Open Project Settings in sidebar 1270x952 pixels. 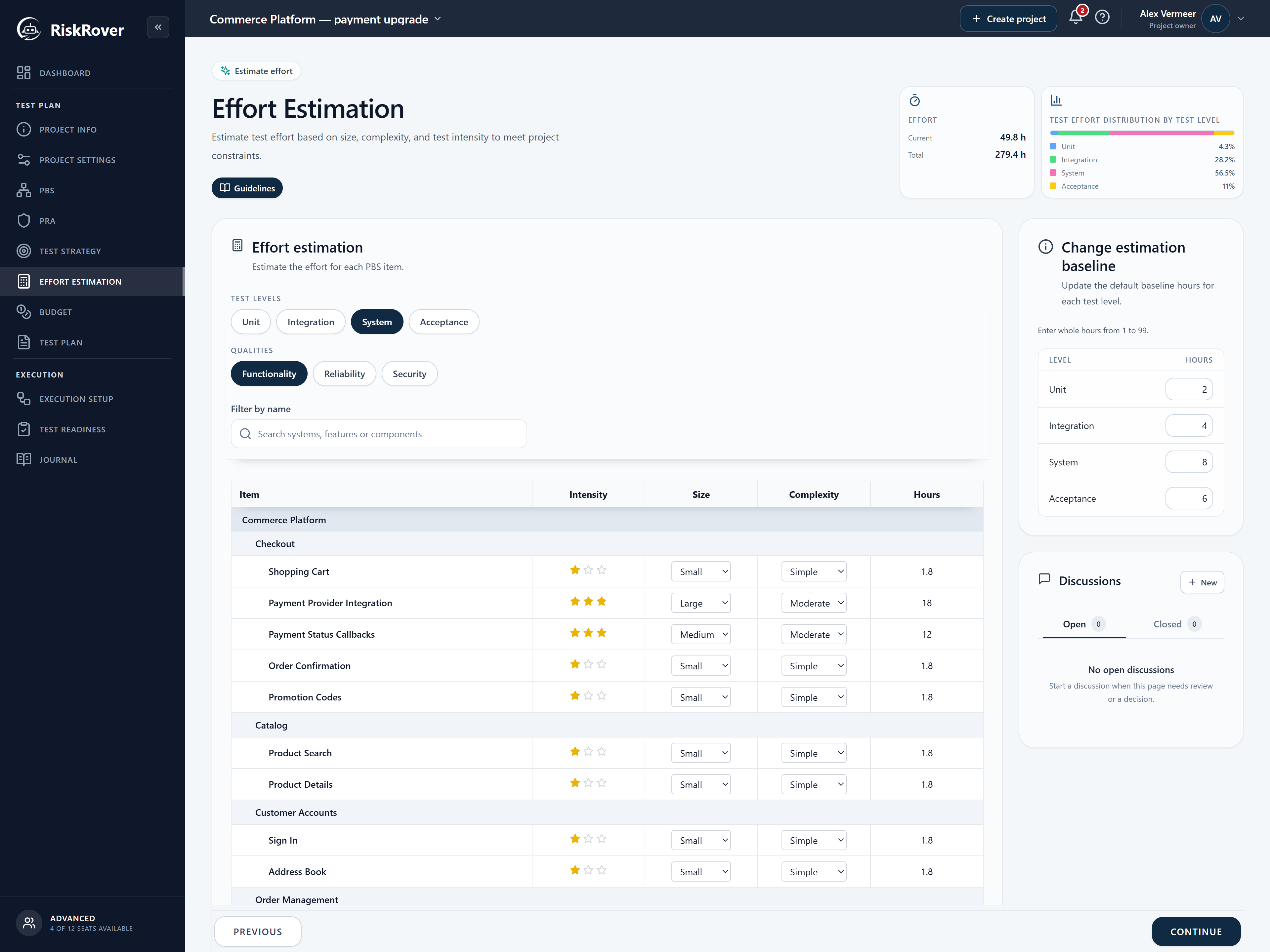tap(92, 160)
